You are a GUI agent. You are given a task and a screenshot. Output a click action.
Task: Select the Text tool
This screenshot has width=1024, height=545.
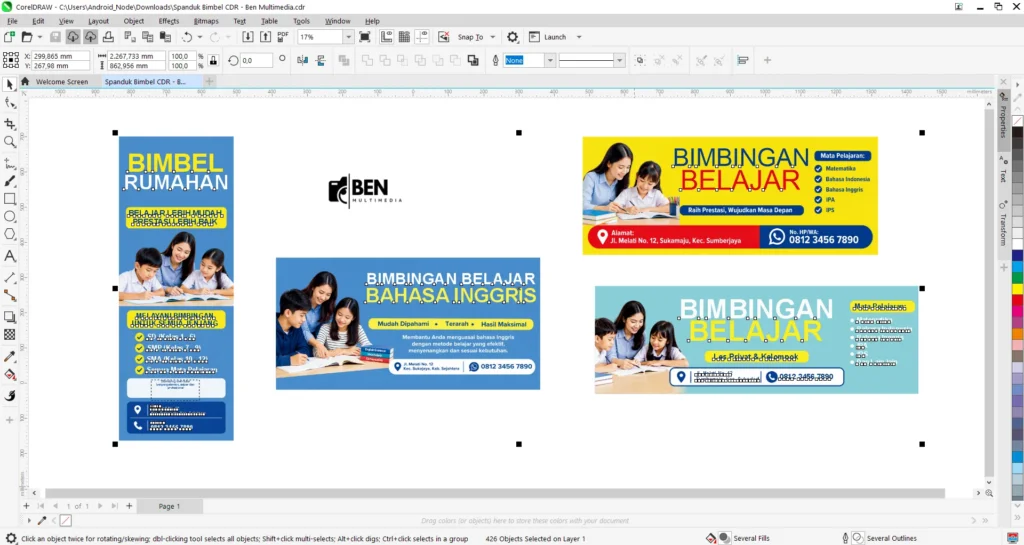[10, 257]
